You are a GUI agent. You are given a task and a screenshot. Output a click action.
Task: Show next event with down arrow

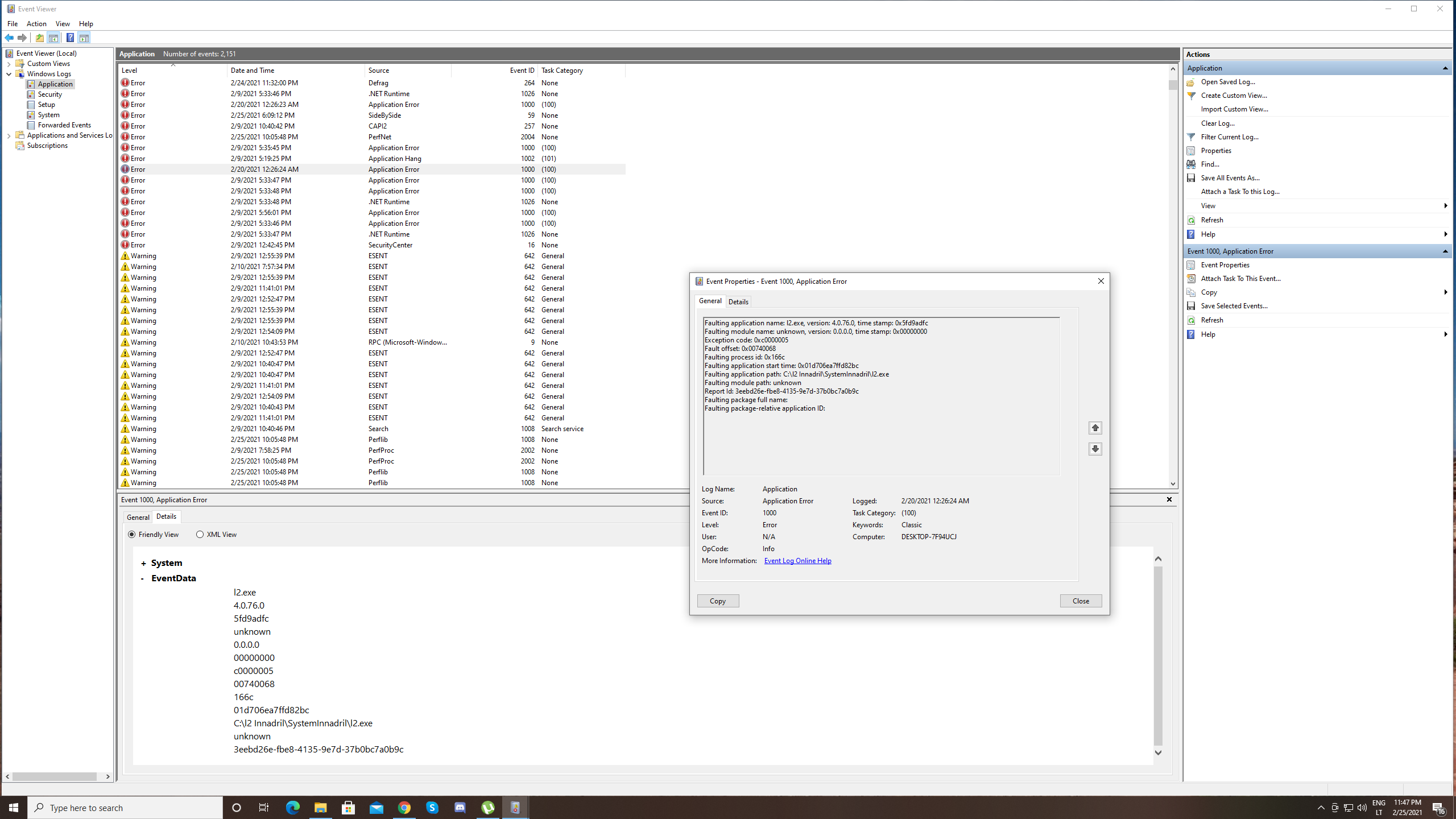tap(1095, 449)
